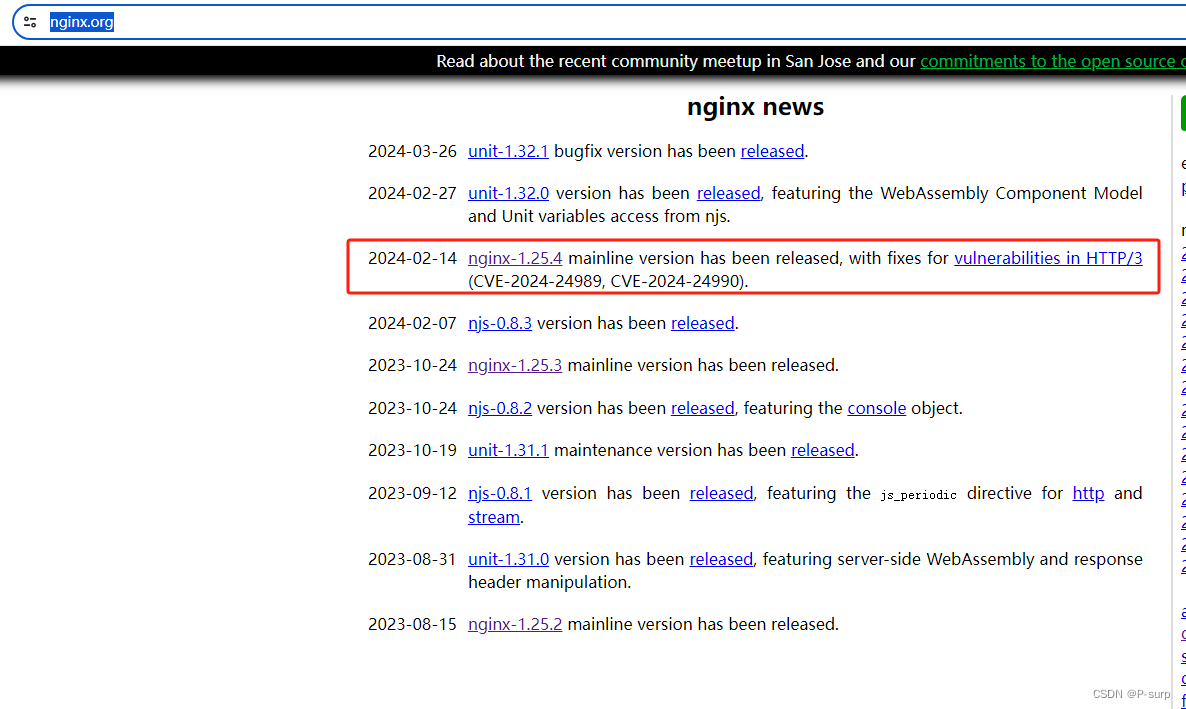The height and width of the screenshot is (709, 1186).
Task: Open the njs-0.8.2 link
Action: pyautogui.click(x=499, y=409)
